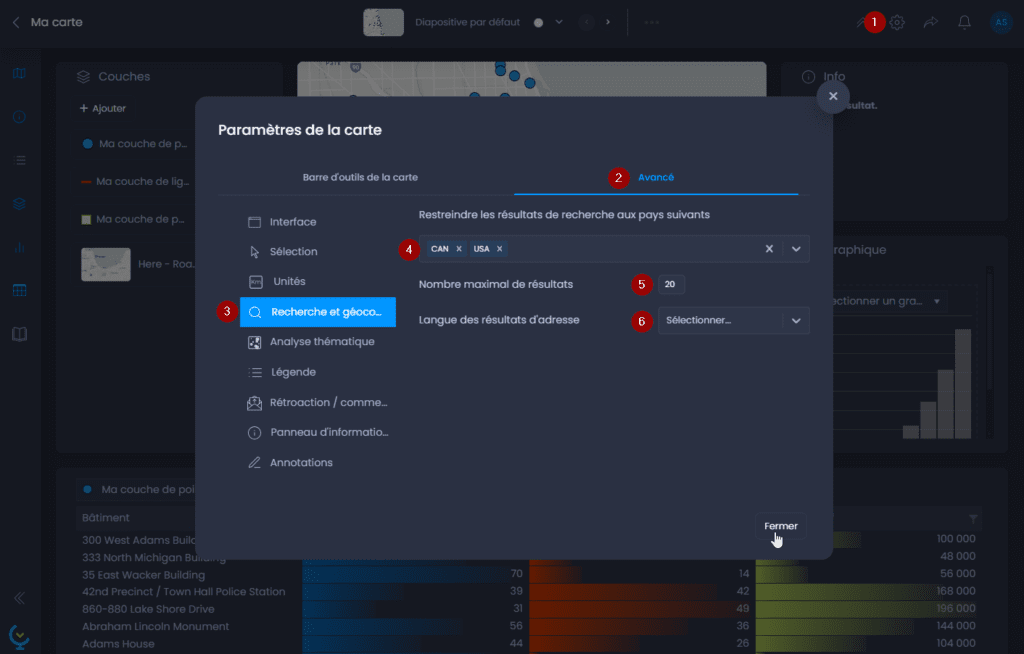This screenshot has height=654, width=1024.
Task: Select the point layer Ma couche de p...
Action: pos(135,144)
